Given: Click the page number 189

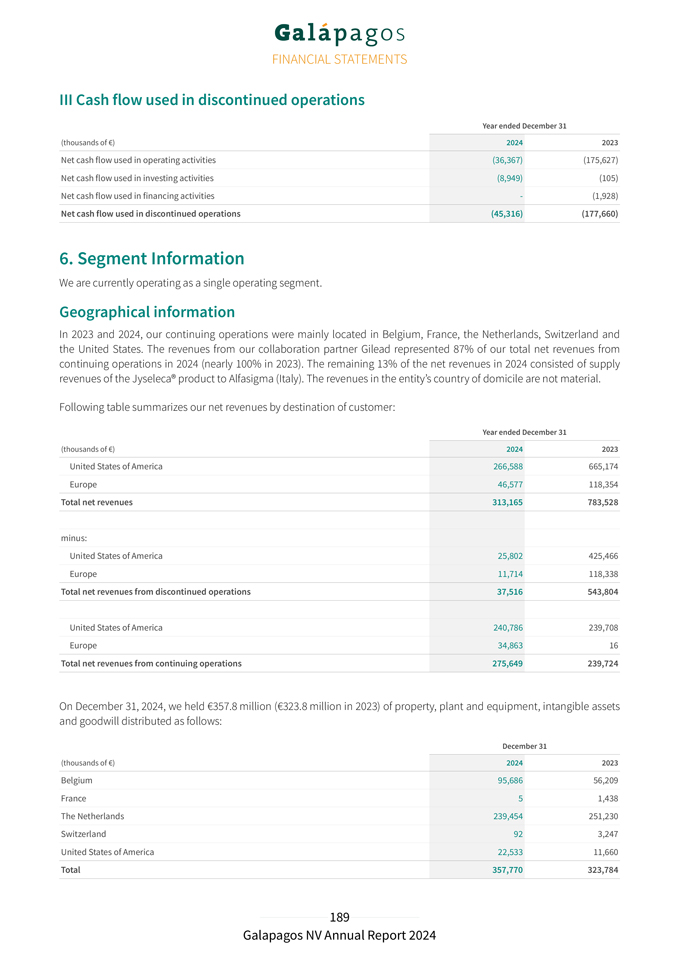Looking at the screenshot, I should (x=339, y=917).
